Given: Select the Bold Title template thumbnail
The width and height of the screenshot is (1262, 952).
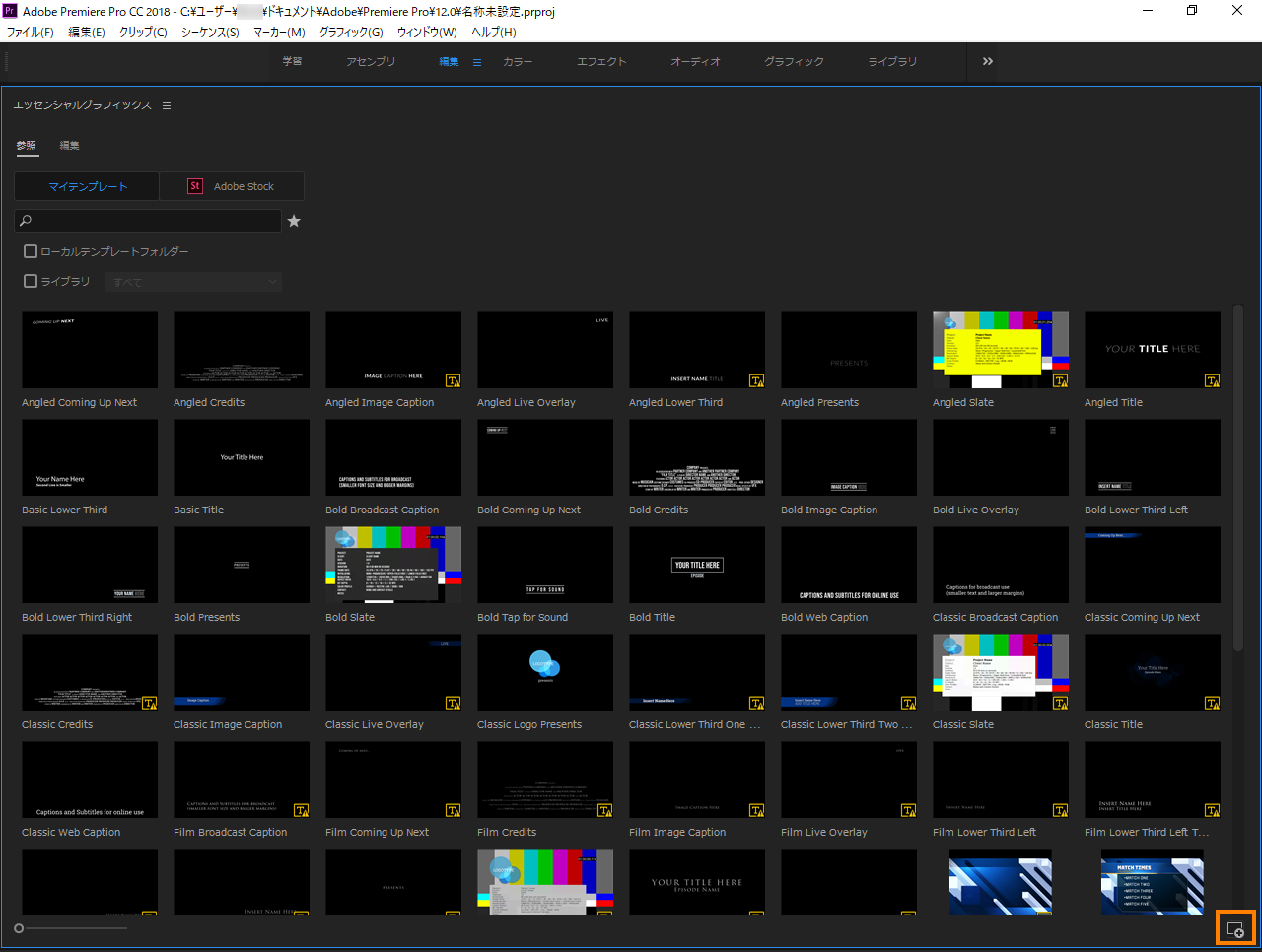Looking at the screenshot, I should pos(697,565).
